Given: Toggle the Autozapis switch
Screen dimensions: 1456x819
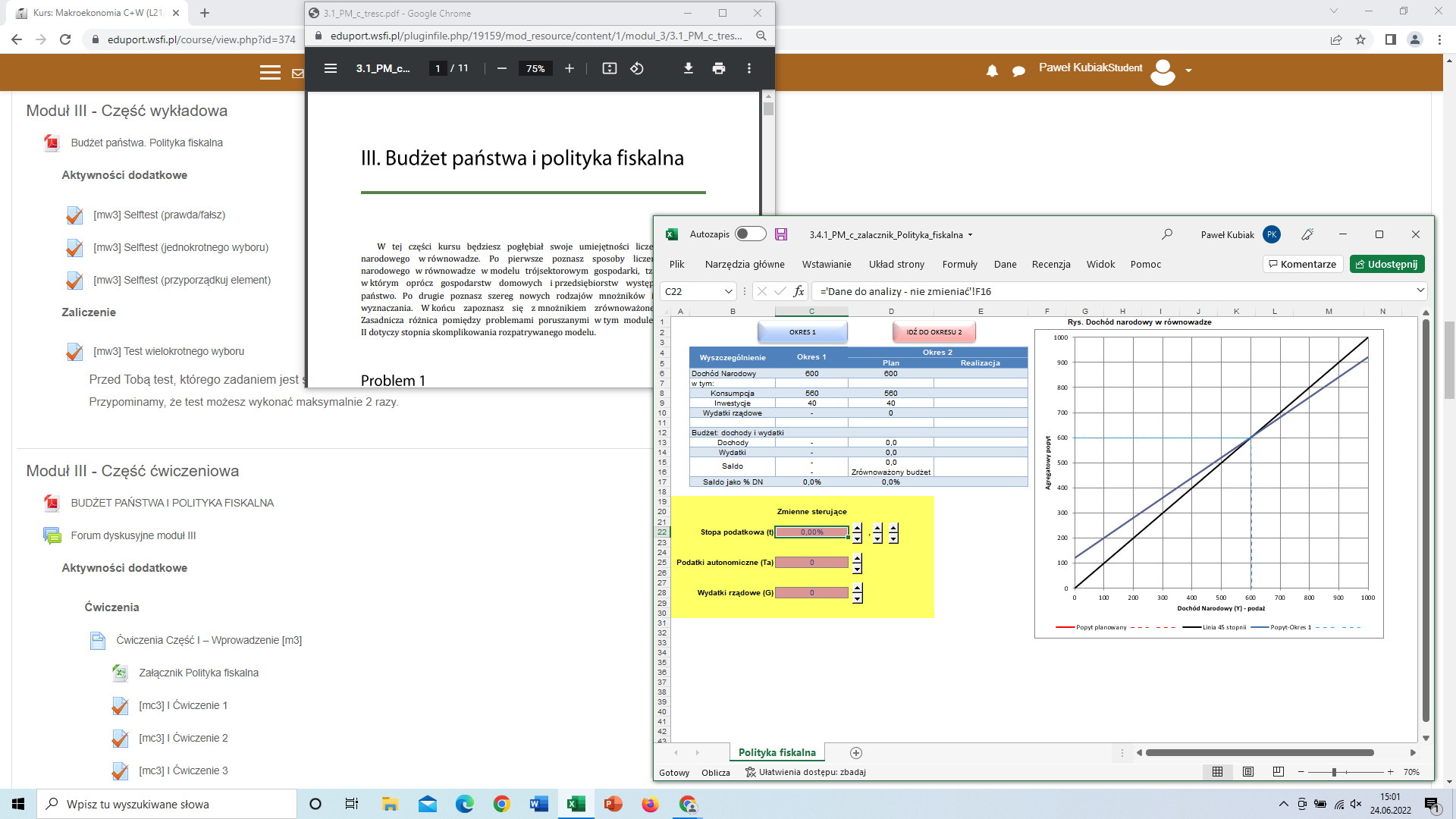Looking at the screenshot, I should point(750,234).
